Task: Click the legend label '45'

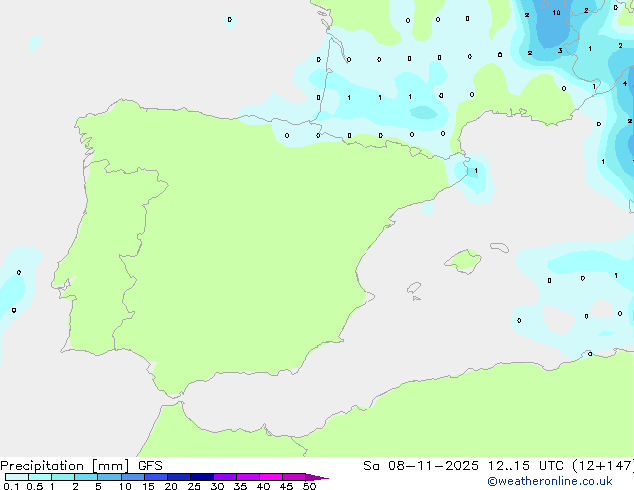Action: (x=286, y=486)
